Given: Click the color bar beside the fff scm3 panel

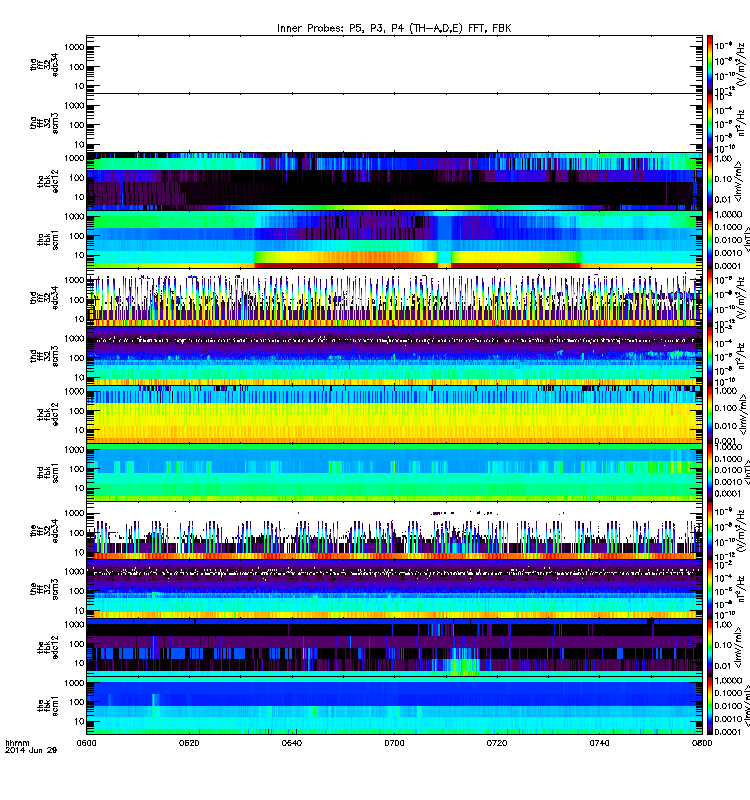Looking at the screenshot, I should pos(710,589).
